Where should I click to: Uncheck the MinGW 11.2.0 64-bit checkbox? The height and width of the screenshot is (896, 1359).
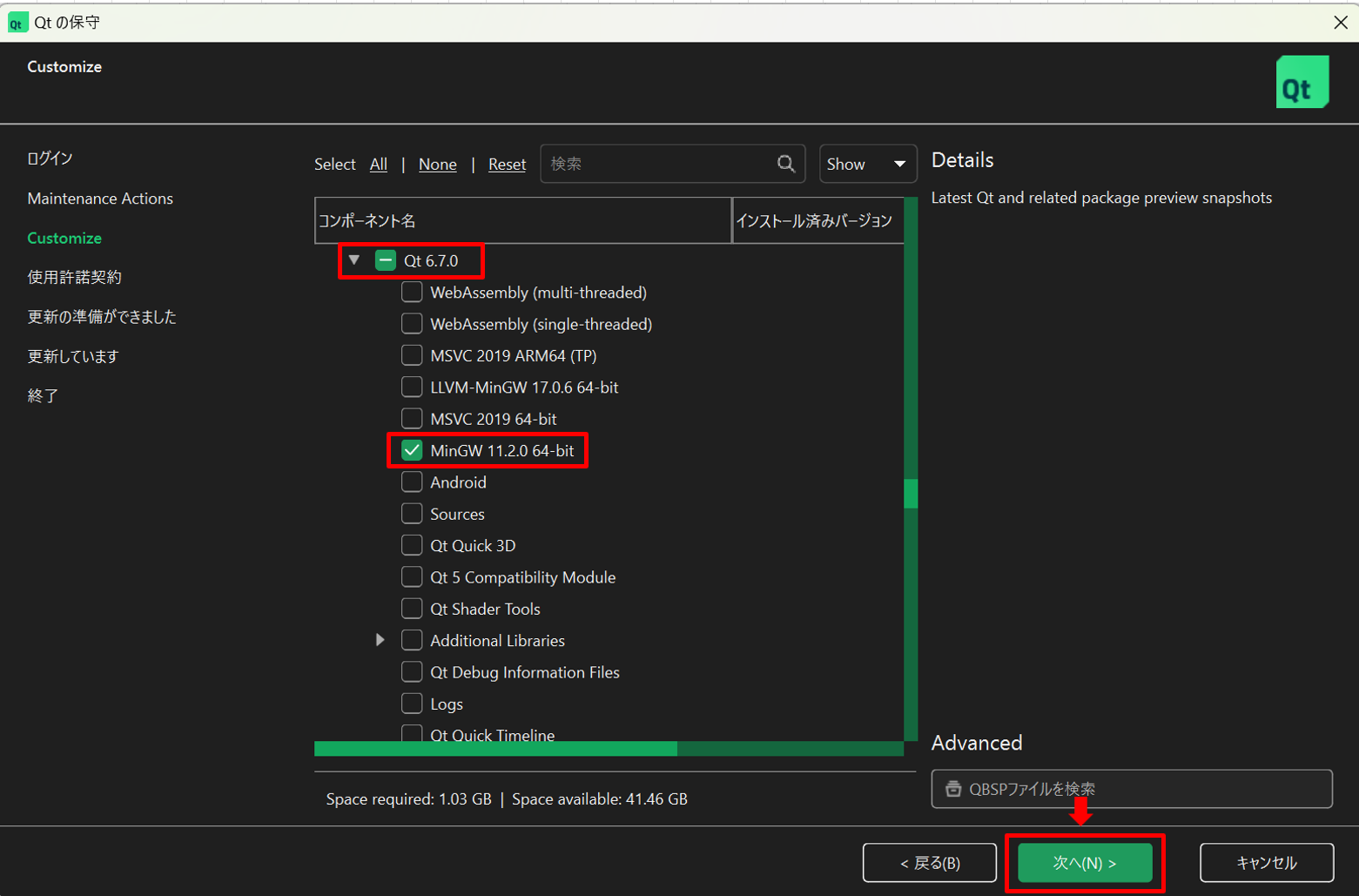pos(412,451)
